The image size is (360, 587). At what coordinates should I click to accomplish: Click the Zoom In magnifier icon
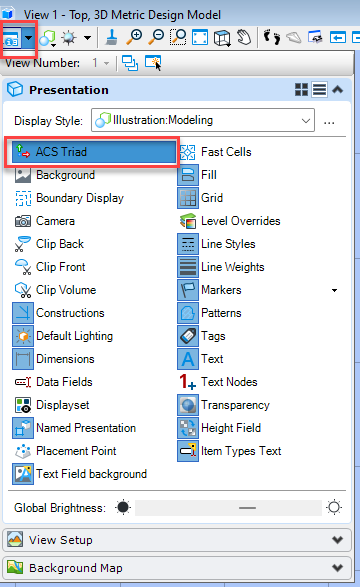tap(134, 37)
